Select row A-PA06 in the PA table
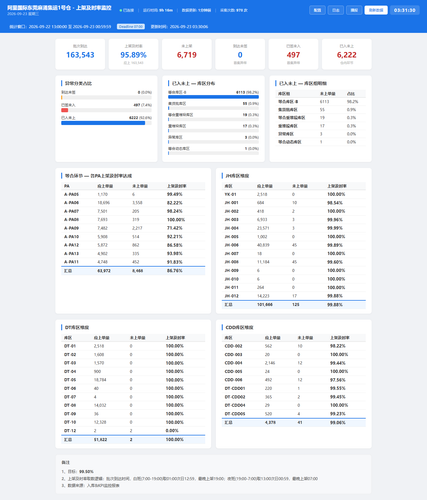427x500 pixels. click(133, 203)
